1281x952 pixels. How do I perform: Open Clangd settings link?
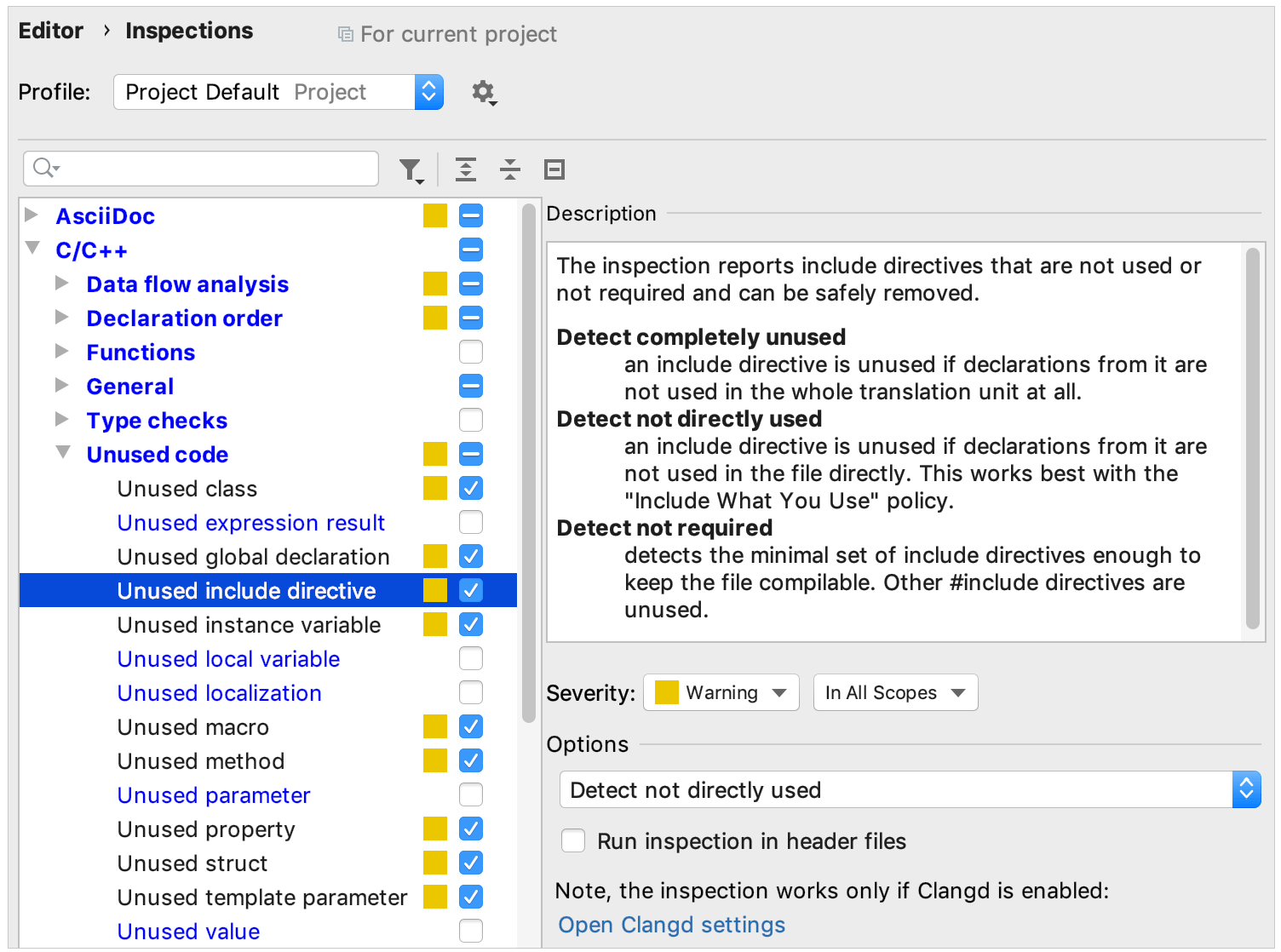pyautogui.click(x=671, y=925)
